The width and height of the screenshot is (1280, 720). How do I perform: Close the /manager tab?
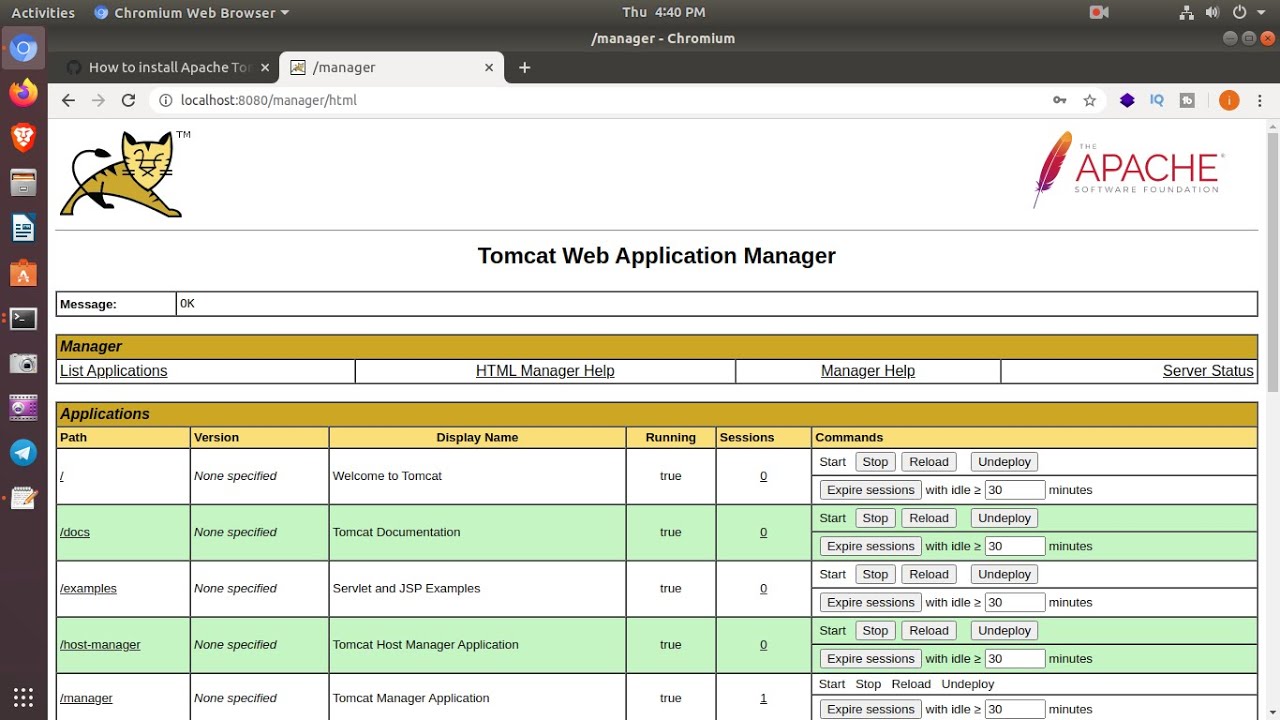[x=488, y=67]
